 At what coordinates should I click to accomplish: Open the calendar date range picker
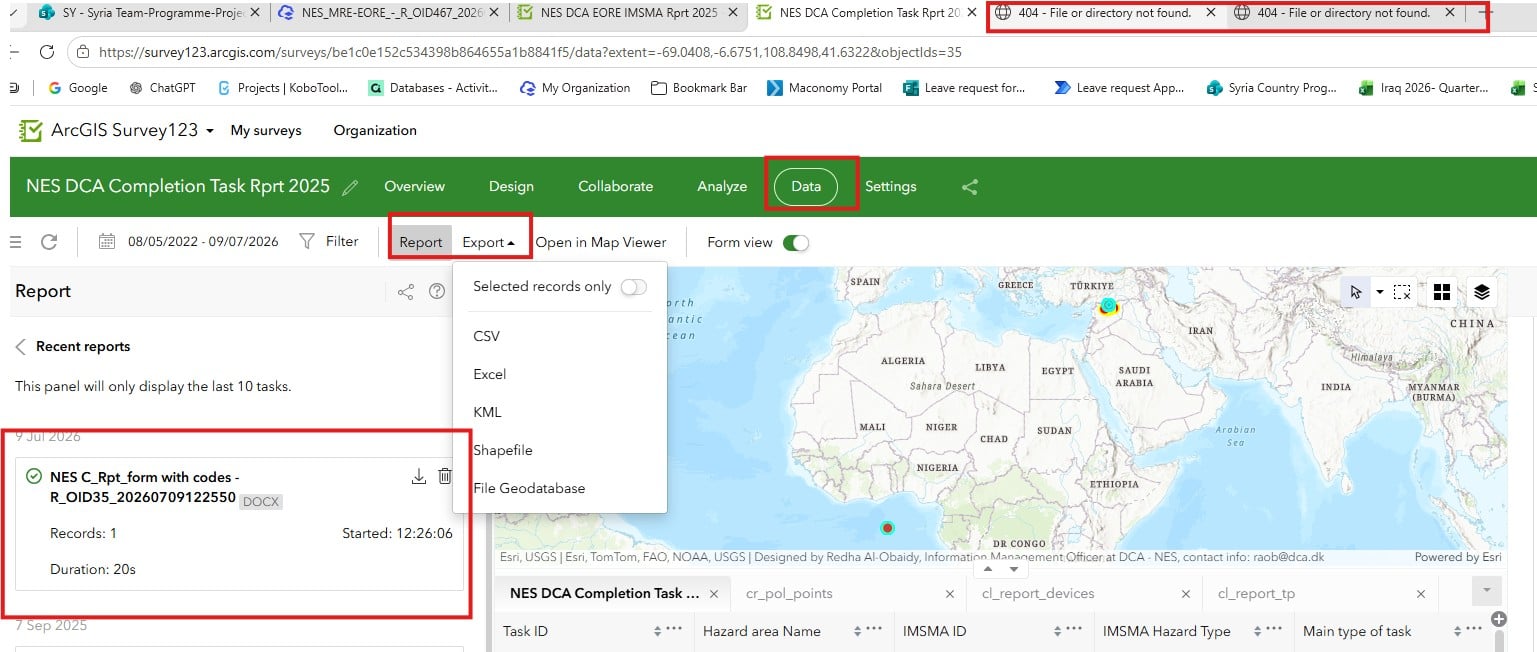click(x=107, y=241)
